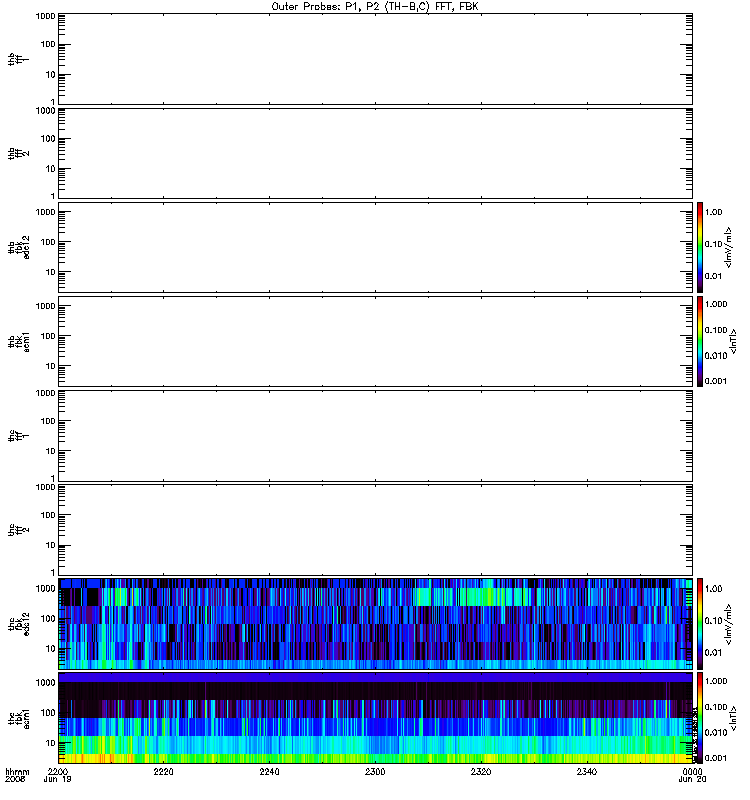Click the '2008' year label
Image resolution: width=750 pixels, height=800 pixels.
tap(15, 780)
